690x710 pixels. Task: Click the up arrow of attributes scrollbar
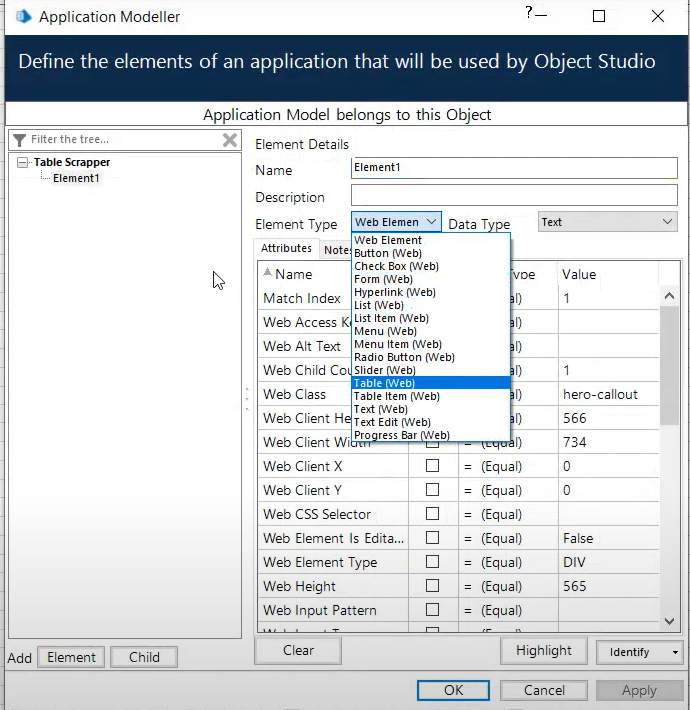pyautogui.click(x=670, y=297)
